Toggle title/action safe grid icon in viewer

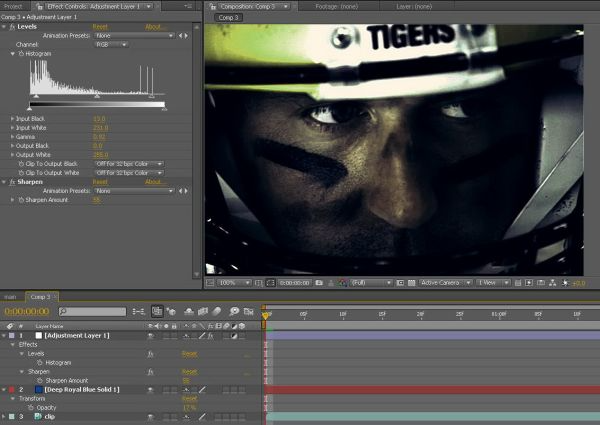(259, 283)
